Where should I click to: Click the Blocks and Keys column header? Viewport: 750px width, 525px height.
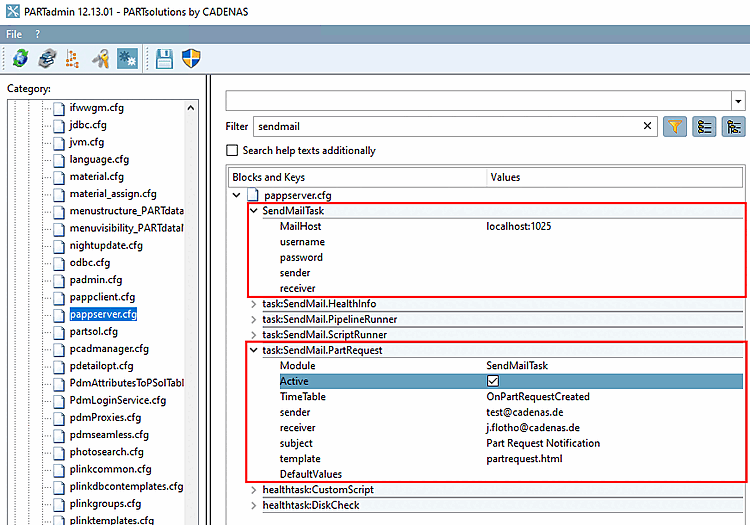click(x=357, y=177)
